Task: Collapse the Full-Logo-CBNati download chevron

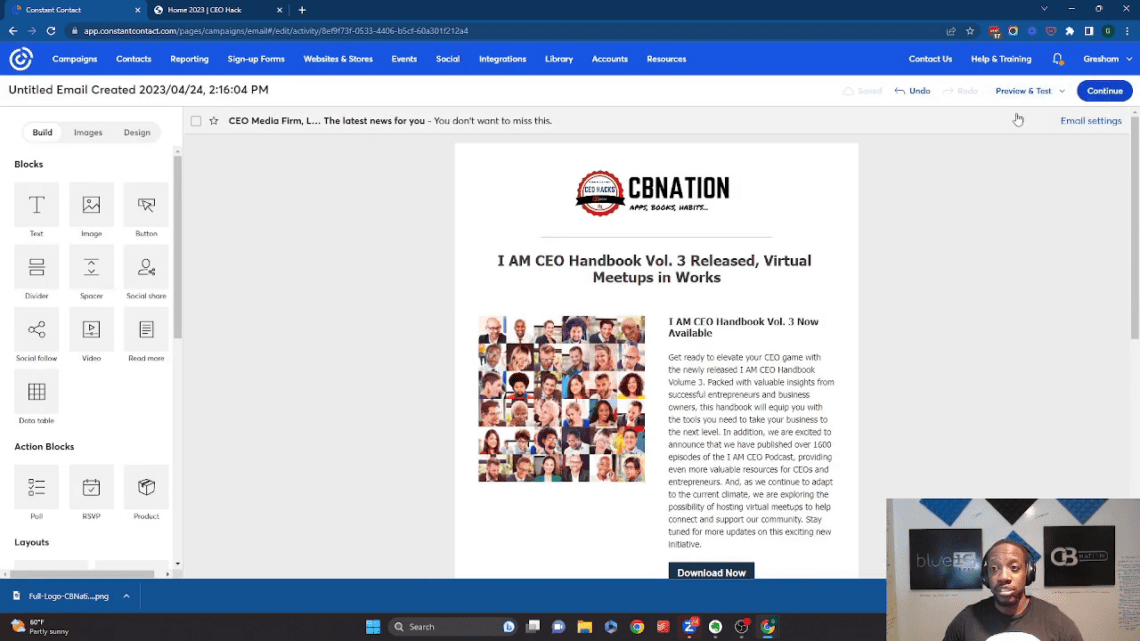Action: [x=126, y=594]
